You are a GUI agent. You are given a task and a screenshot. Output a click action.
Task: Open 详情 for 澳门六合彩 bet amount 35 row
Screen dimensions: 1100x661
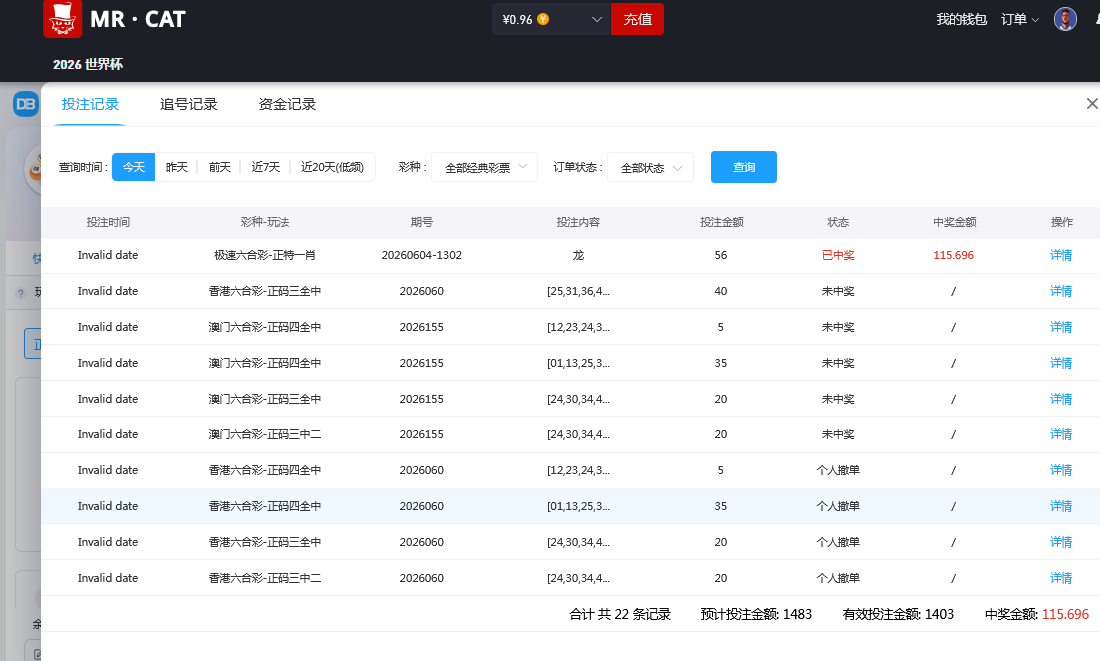pos(1061,363)
